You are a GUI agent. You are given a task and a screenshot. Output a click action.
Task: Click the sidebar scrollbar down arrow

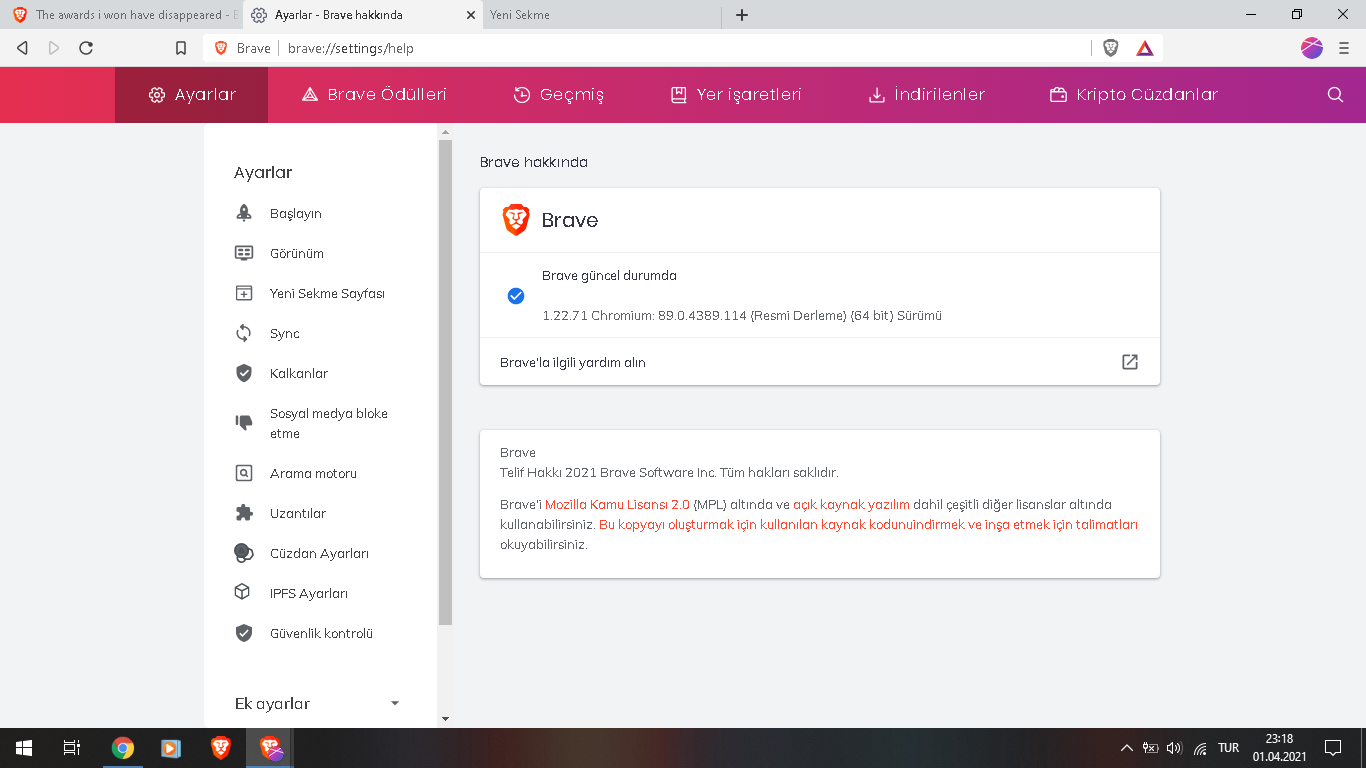pos(445,719)
